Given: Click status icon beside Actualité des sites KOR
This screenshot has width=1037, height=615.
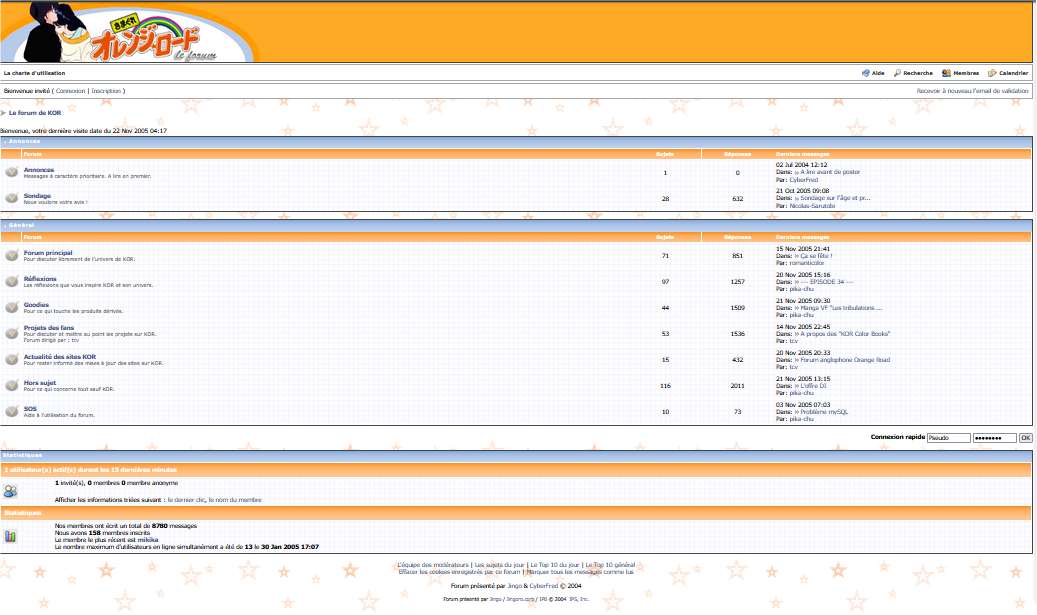Looking at the screenshot, I should point(12,359).
